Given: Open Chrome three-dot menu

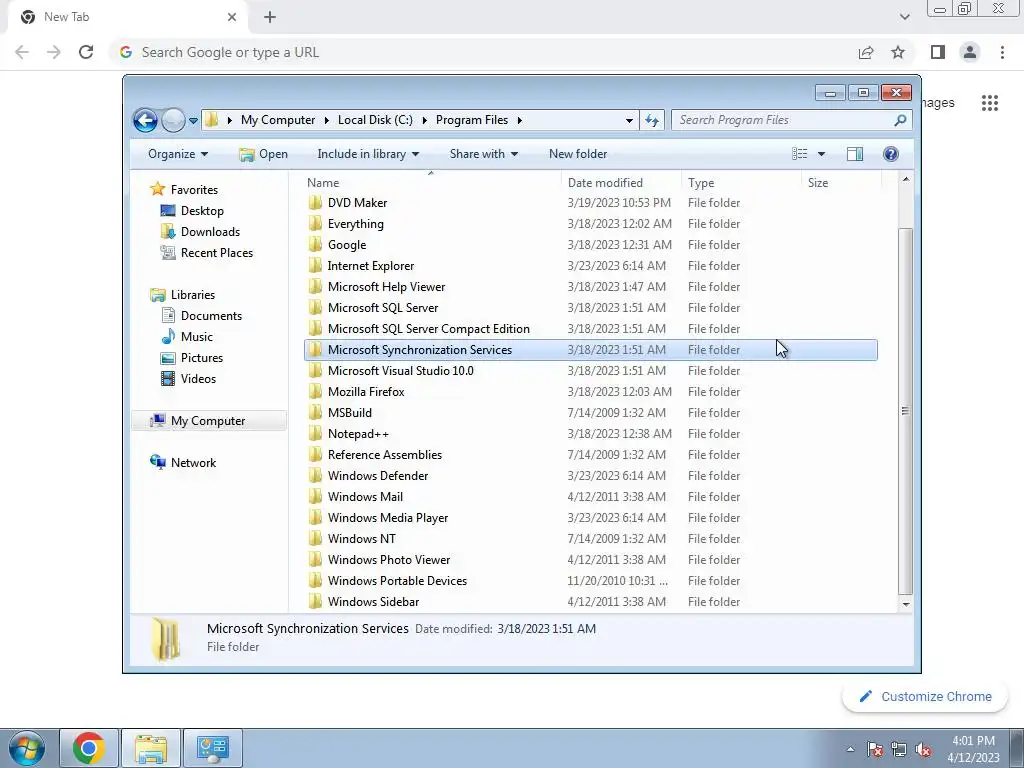Looking at the screenshot, I should point(1002,52).
